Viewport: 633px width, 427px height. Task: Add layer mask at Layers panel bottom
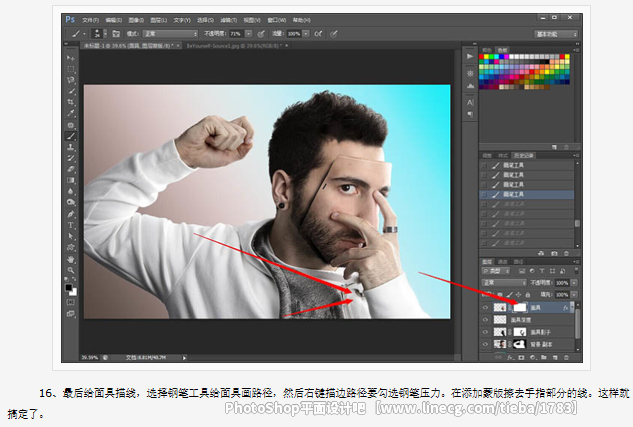click(521, 358)
